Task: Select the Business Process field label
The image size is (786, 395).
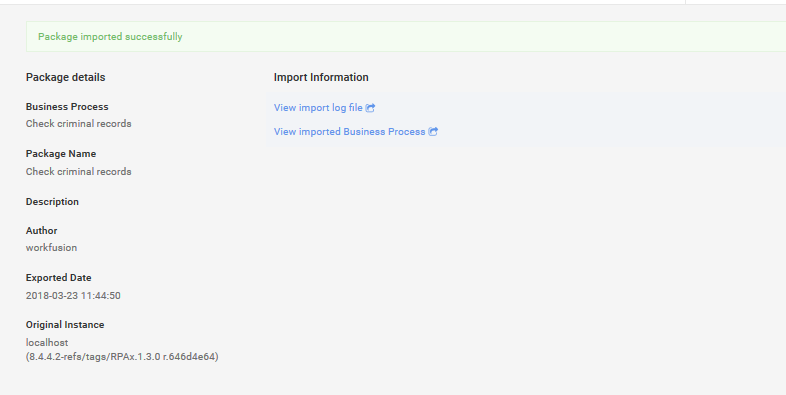Action: [67, 107]
